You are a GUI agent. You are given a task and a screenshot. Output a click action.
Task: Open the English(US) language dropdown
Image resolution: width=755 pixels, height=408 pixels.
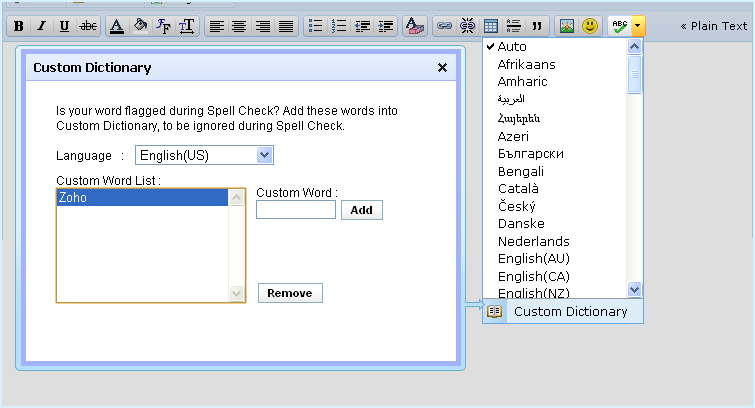tap(204, 155)
